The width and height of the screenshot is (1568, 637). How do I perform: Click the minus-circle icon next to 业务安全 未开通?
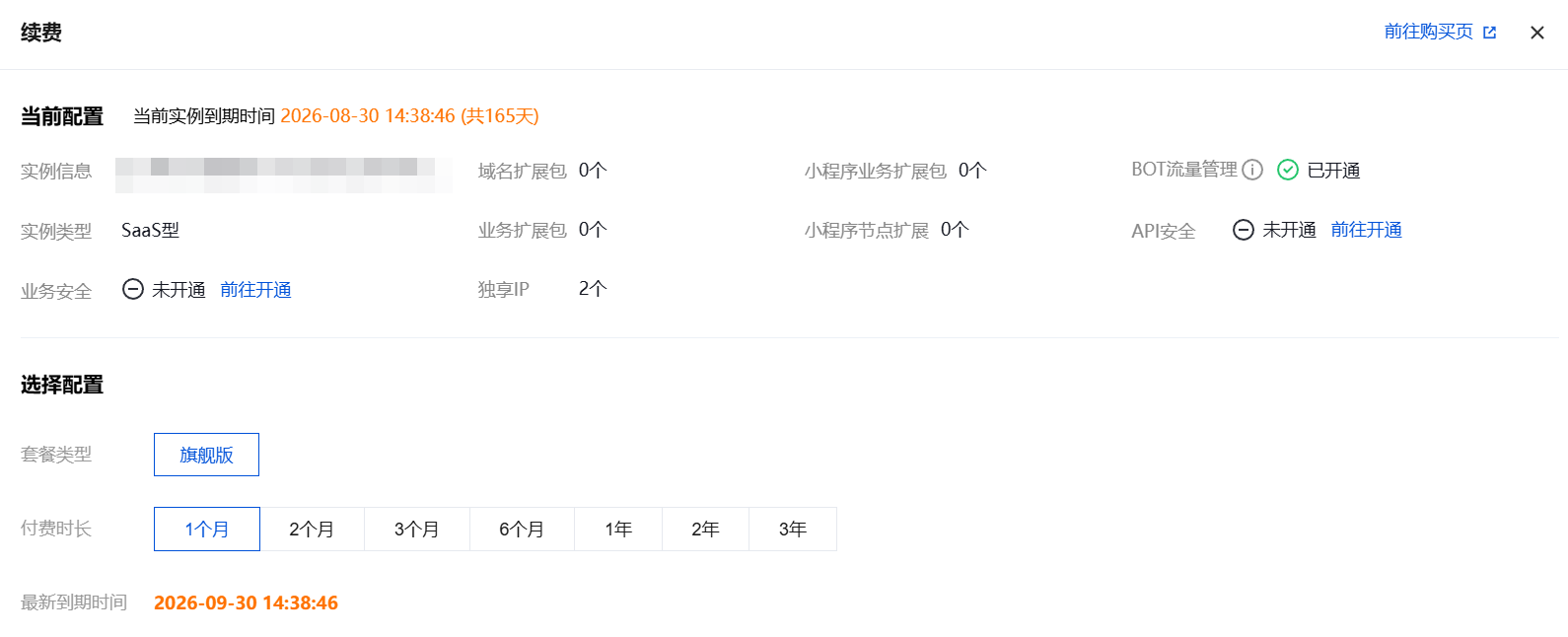tap(133, 289)
